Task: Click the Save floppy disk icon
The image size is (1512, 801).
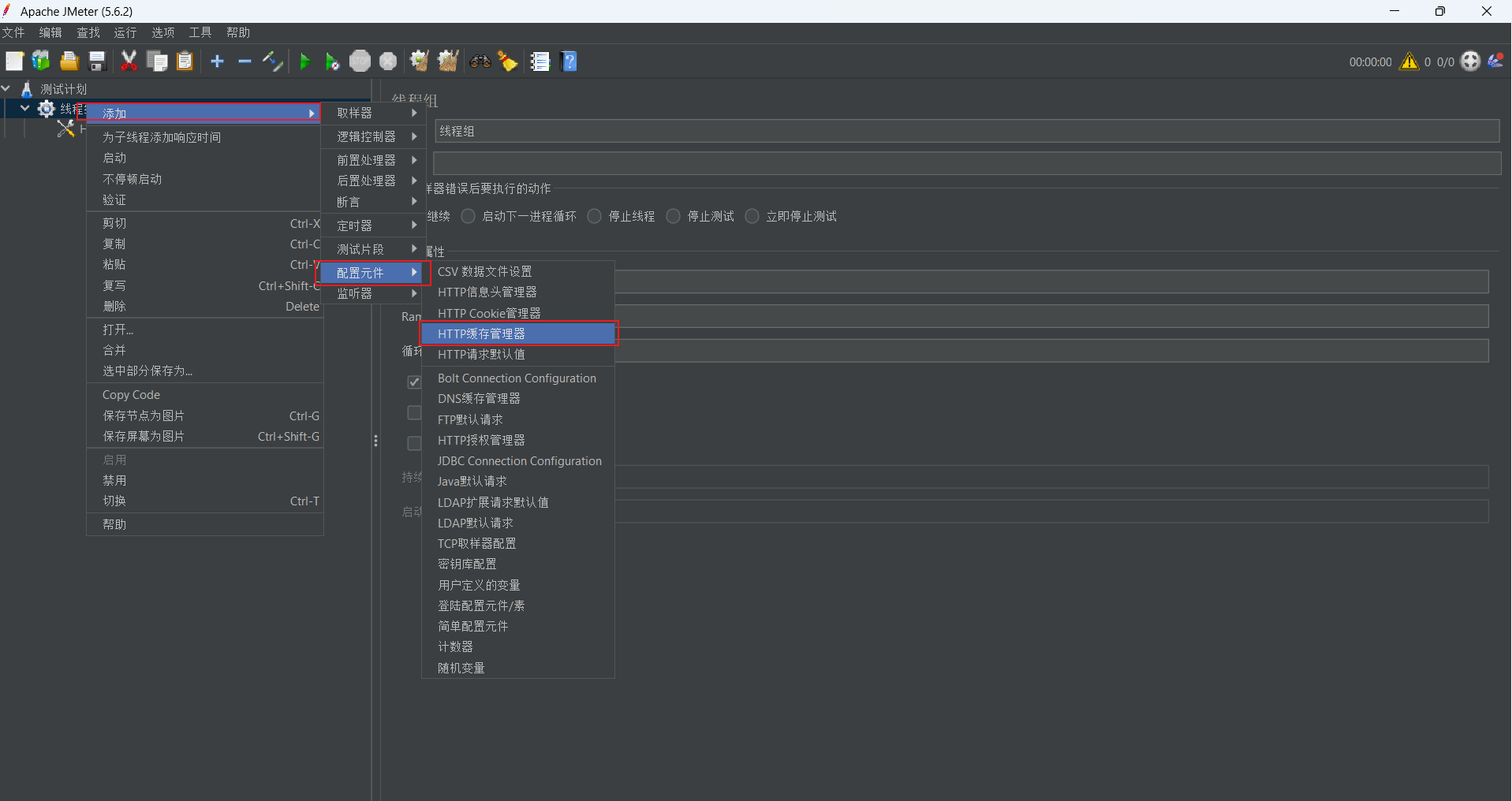Action: (x=97, y=61)
